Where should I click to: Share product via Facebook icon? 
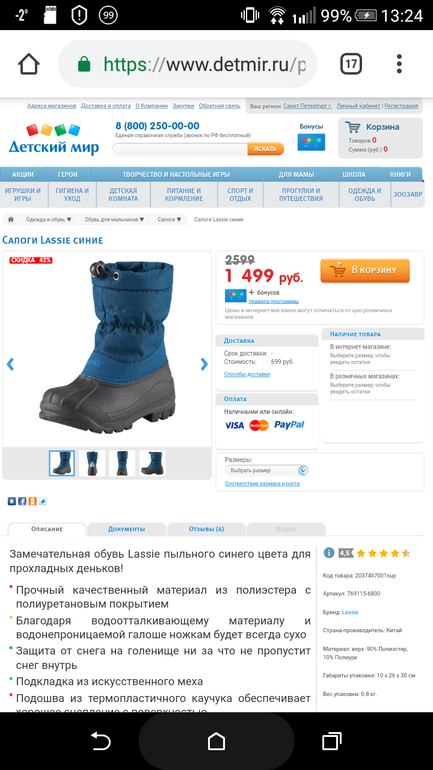pos(22,501)
